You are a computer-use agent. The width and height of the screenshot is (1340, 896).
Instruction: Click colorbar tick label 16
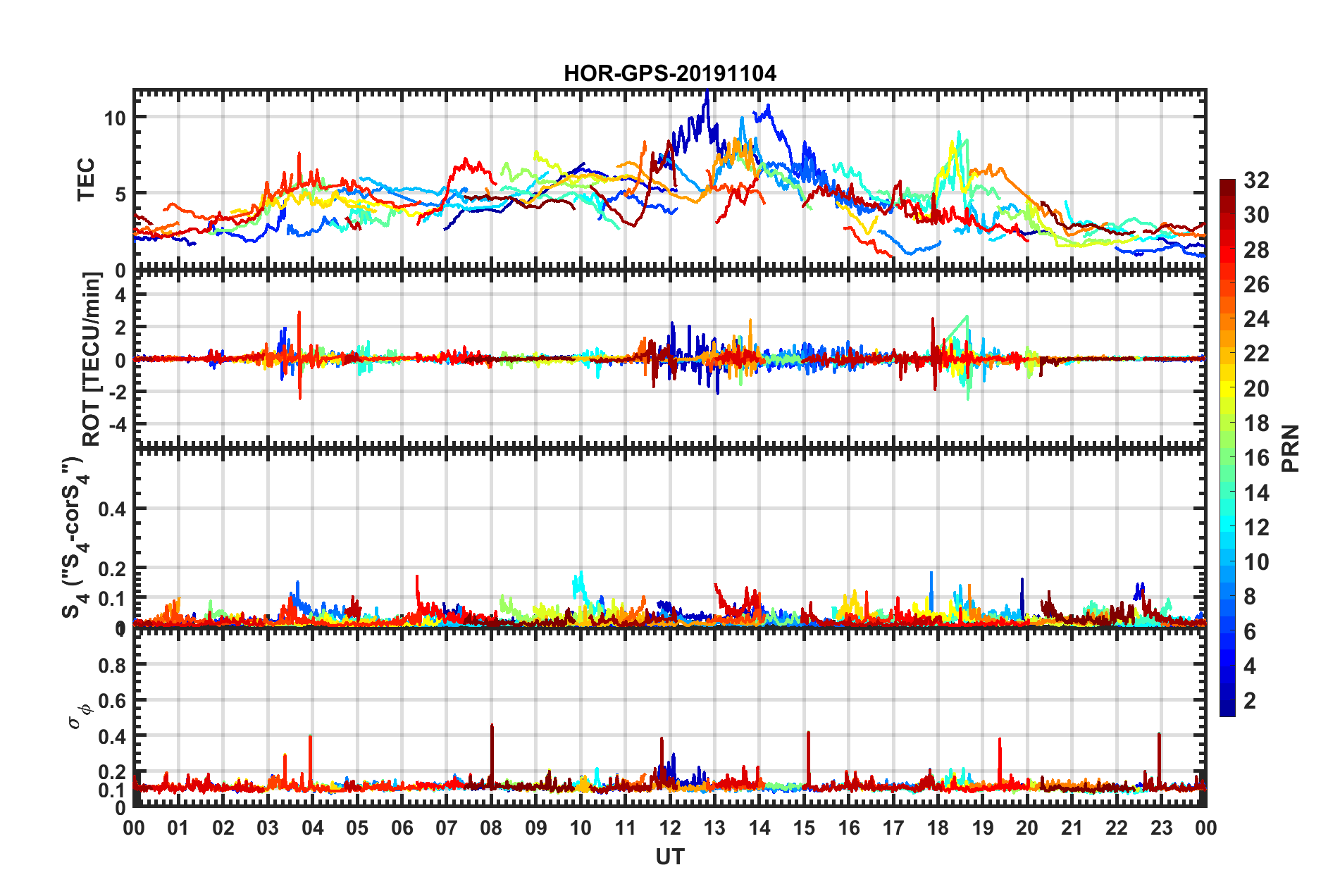(x=1256, y=458)
